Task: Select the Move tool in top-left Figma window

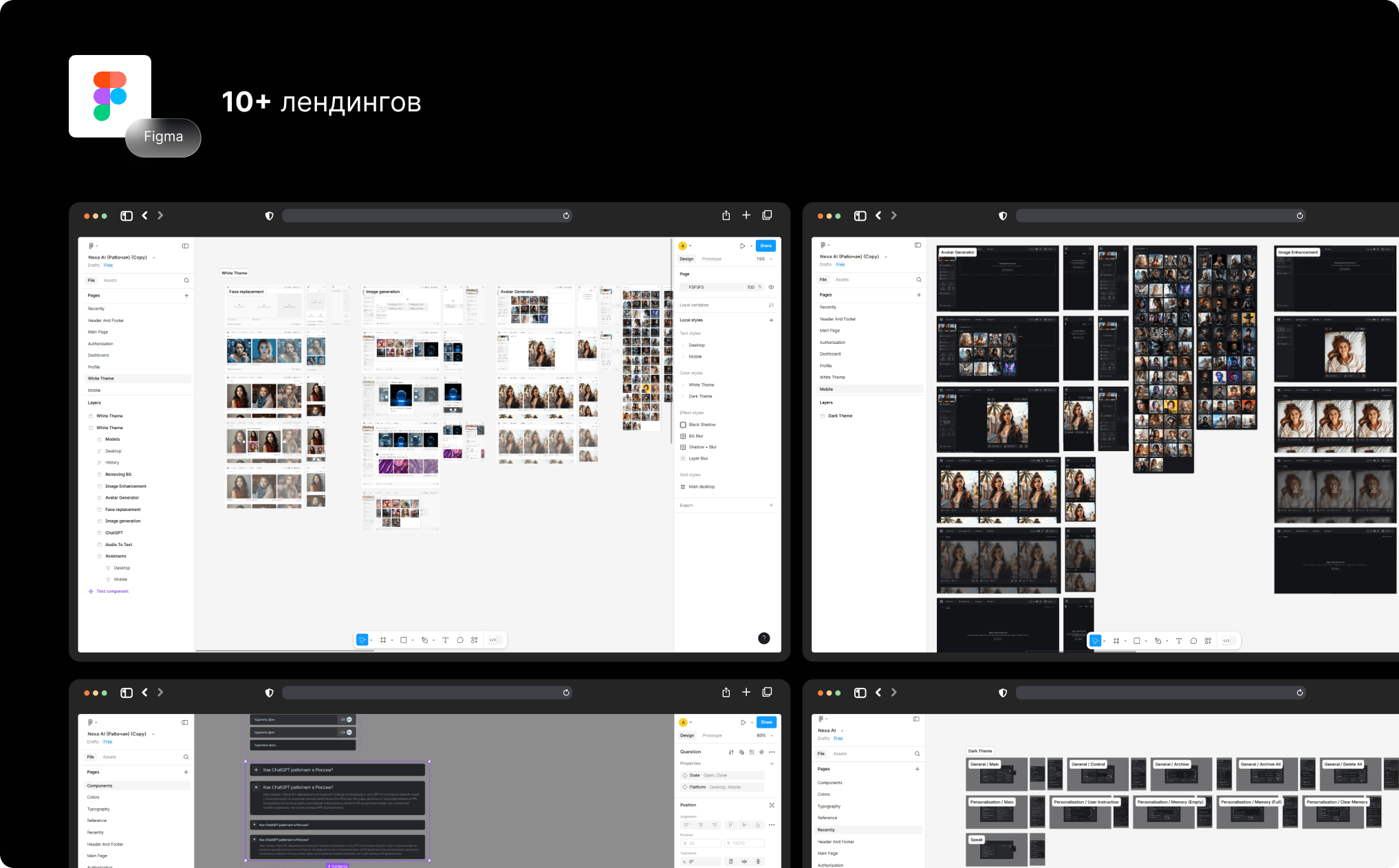Action: point(362,640)
